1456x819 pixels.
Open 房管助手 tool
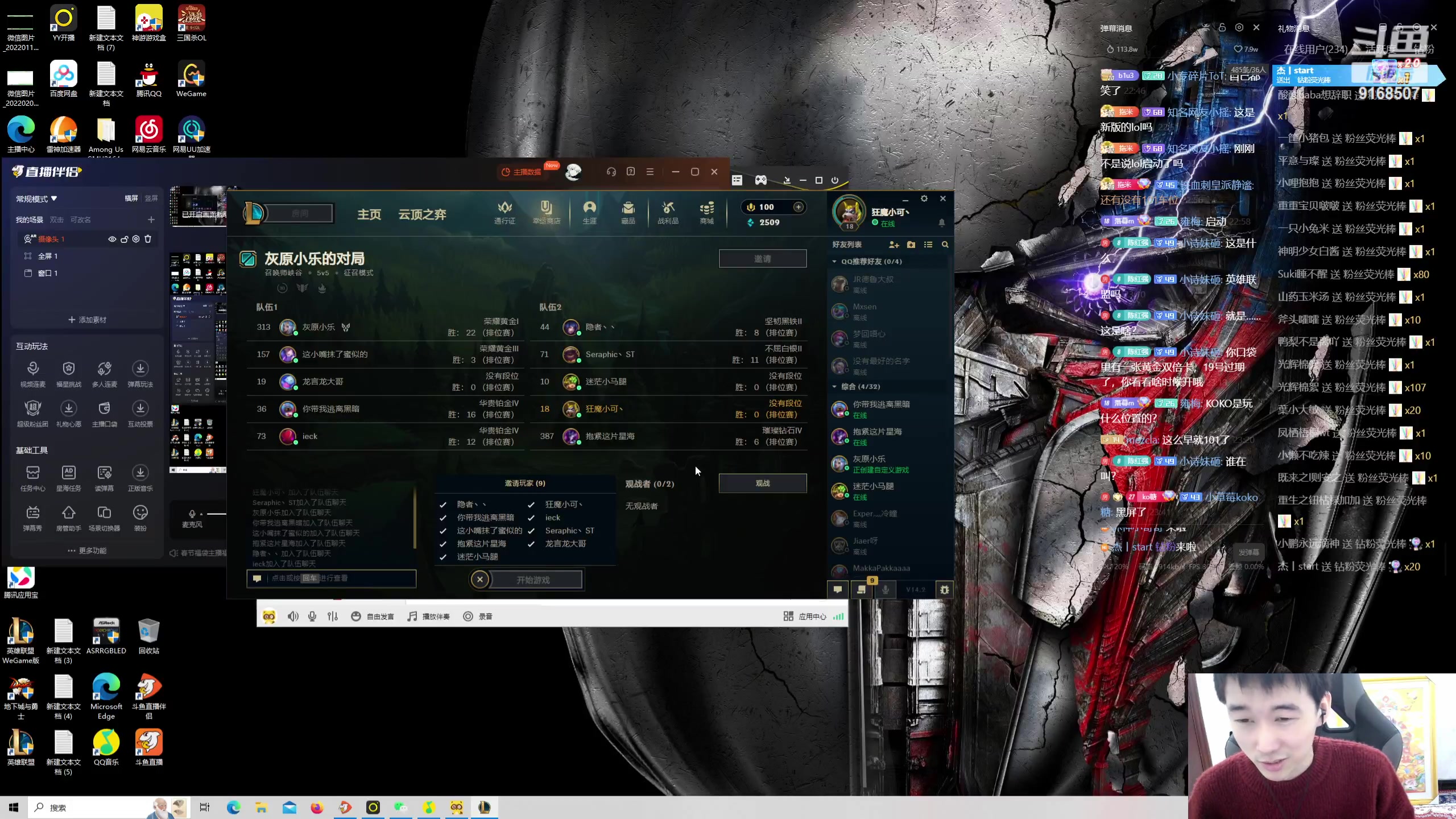(x=69, y=518)
